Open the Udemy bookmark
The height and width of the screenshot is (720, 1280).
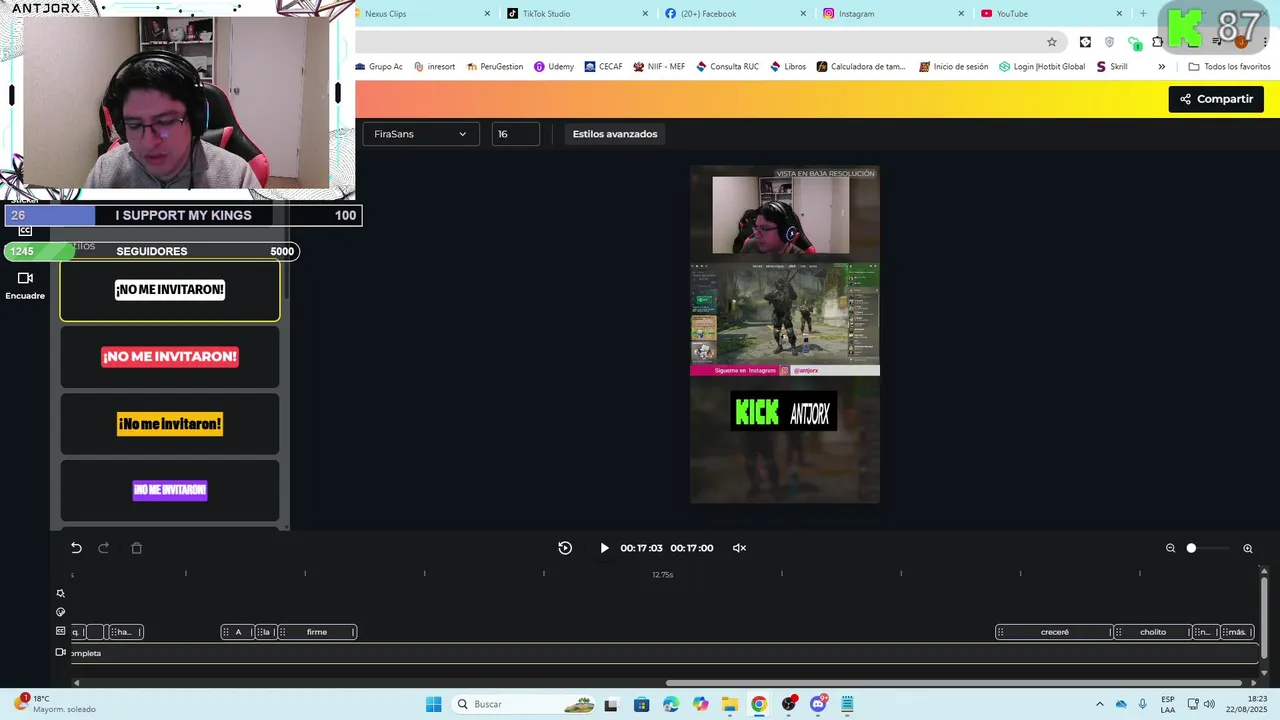pos(554,67)
